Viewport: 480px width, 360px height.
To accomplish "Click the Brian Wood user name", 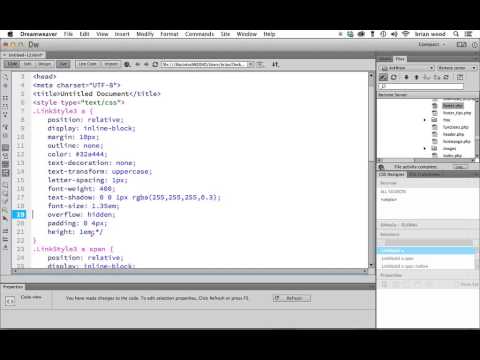I will [x=430, y=34].
